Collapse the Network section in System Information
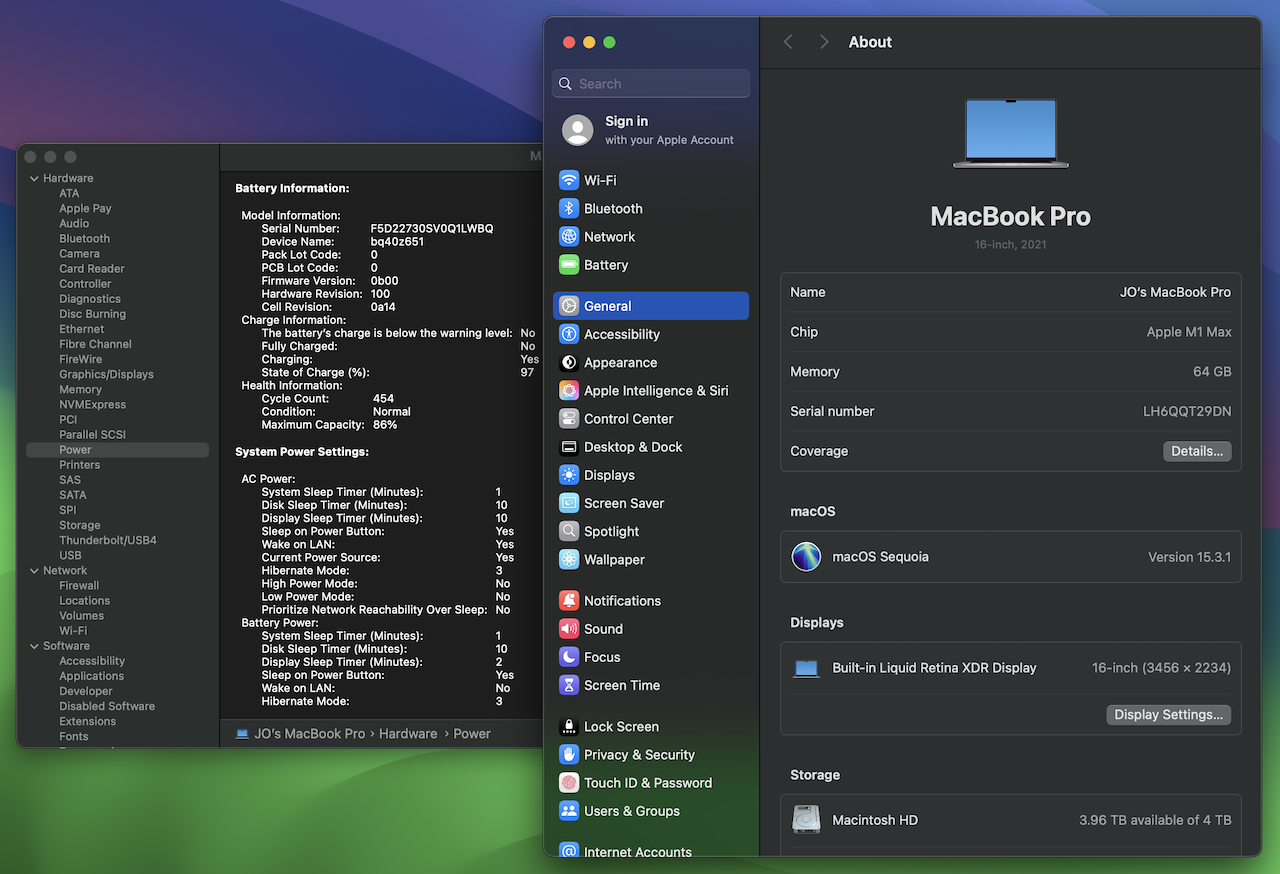 (x=34, y=570)
